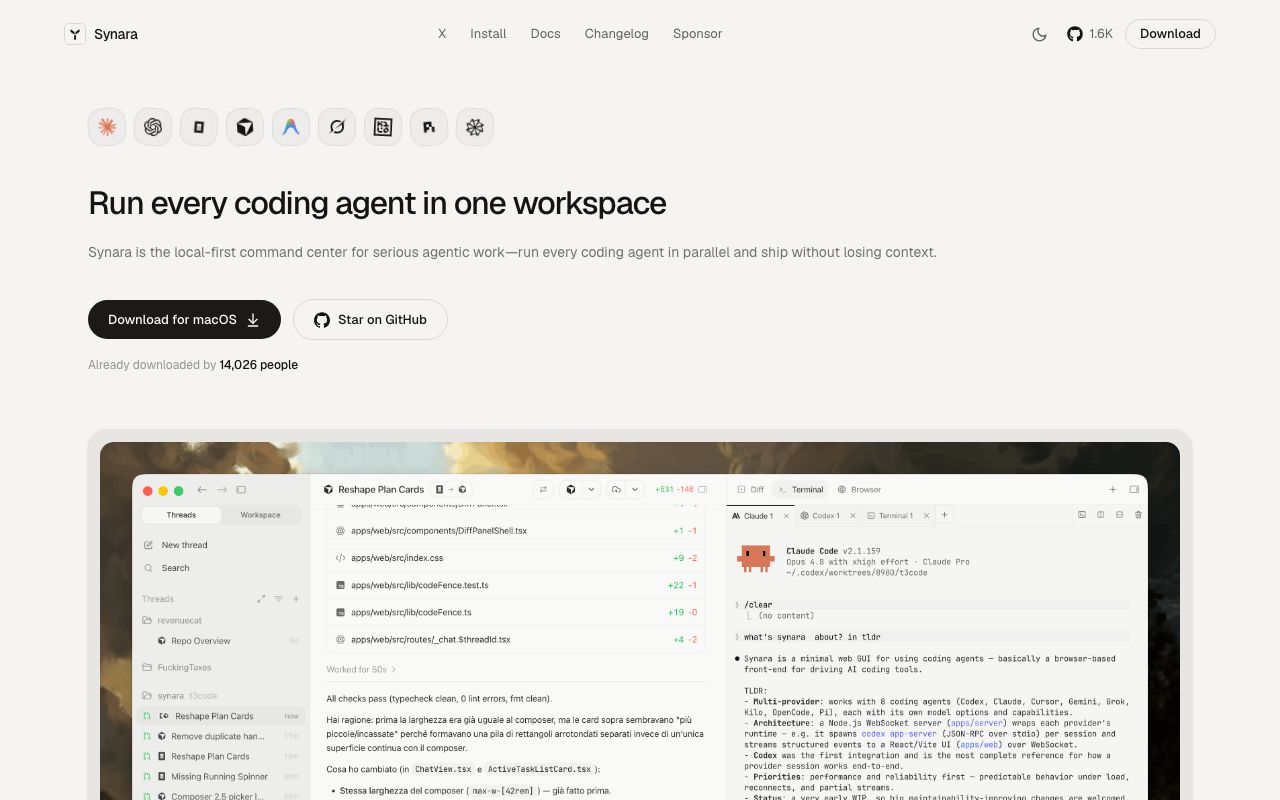
Task: Open the Diff panel tab
Action: (x=751, y=489)
